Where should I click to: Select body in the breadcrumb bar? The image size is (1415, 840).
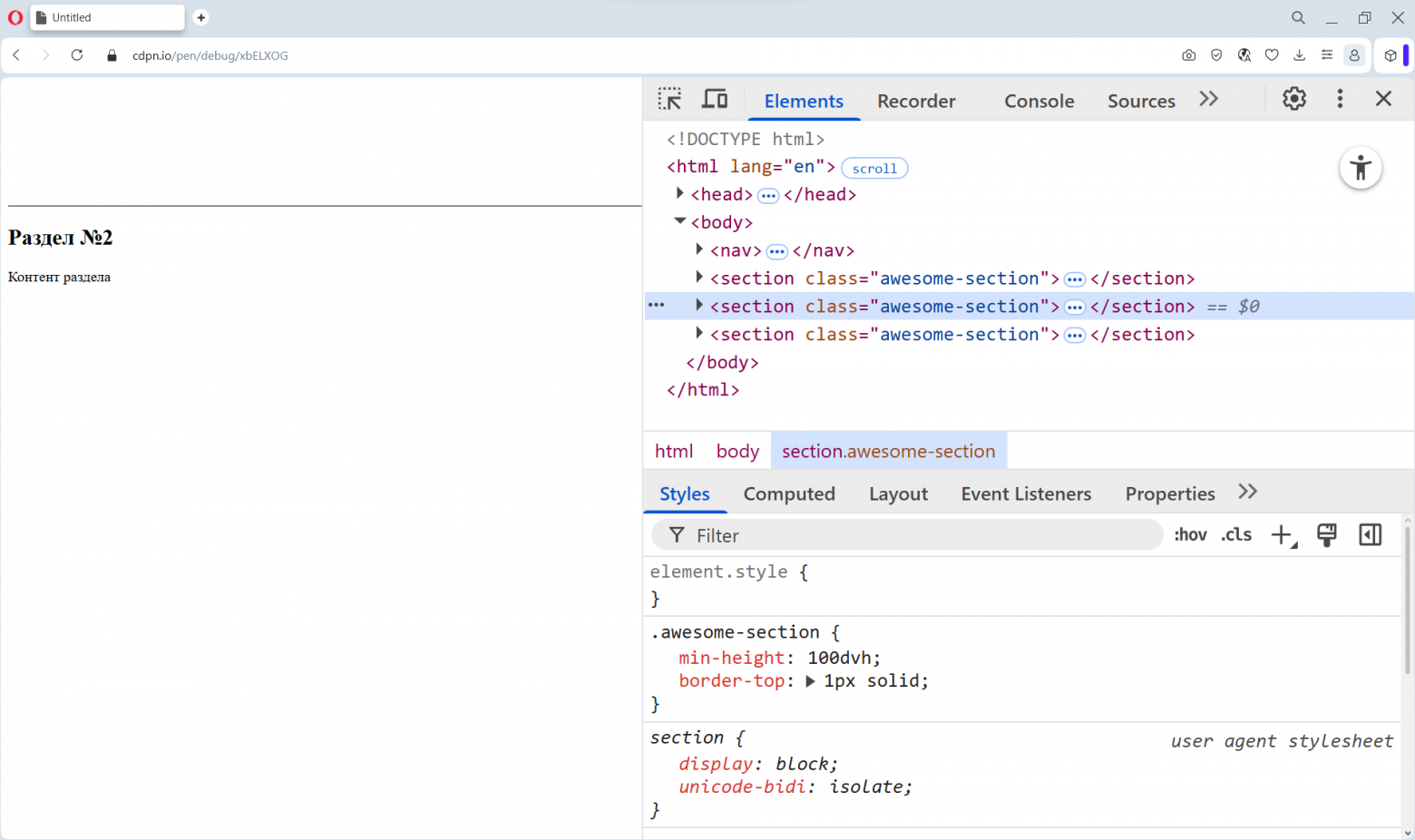point(737,451)
